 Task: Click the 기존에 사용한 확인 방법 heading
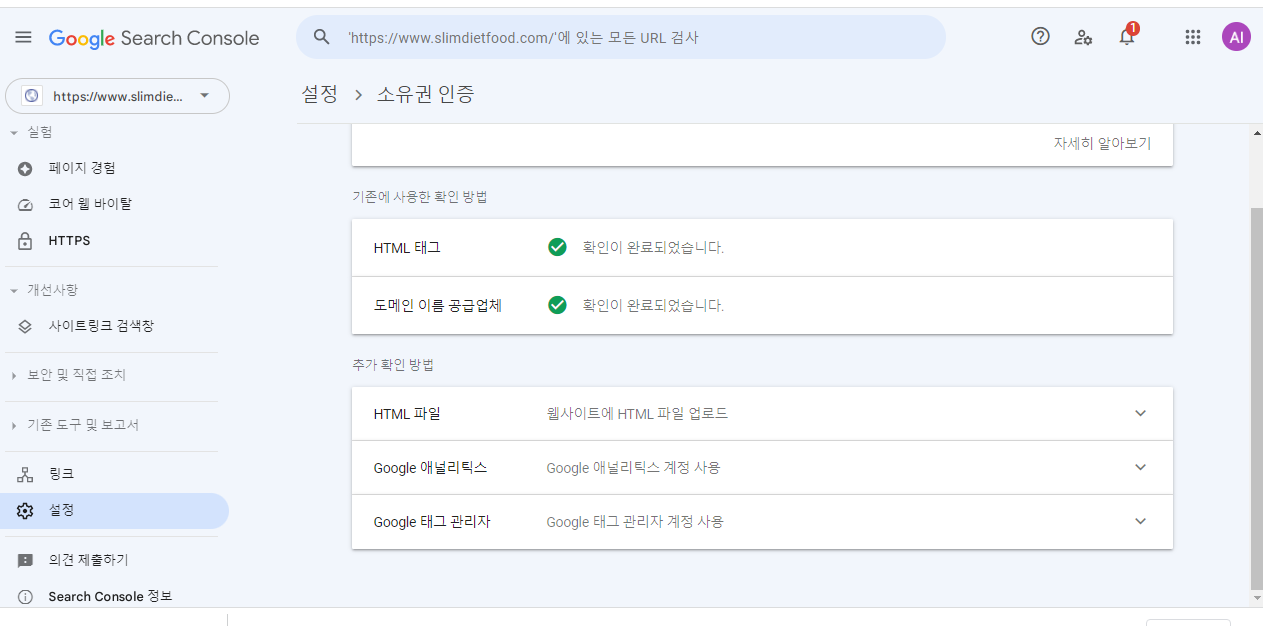(x=420, y=197)
